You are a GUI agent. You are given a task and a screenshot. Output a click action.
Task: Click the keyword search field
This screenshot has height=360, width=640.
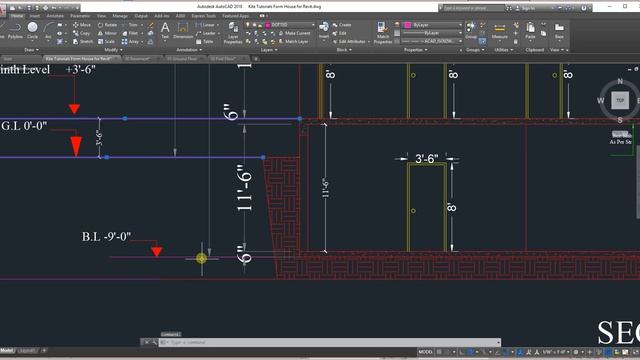coord(473,8)
